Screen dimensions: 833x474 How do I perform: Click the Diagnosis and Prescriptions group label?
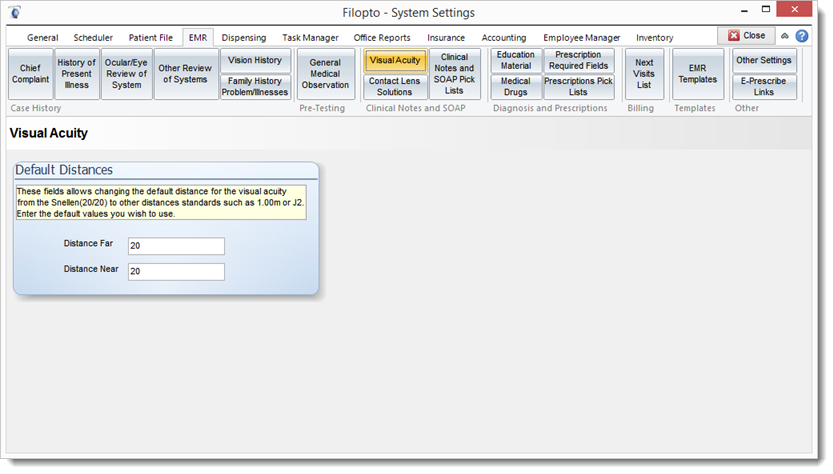click(x=550, y=108)
